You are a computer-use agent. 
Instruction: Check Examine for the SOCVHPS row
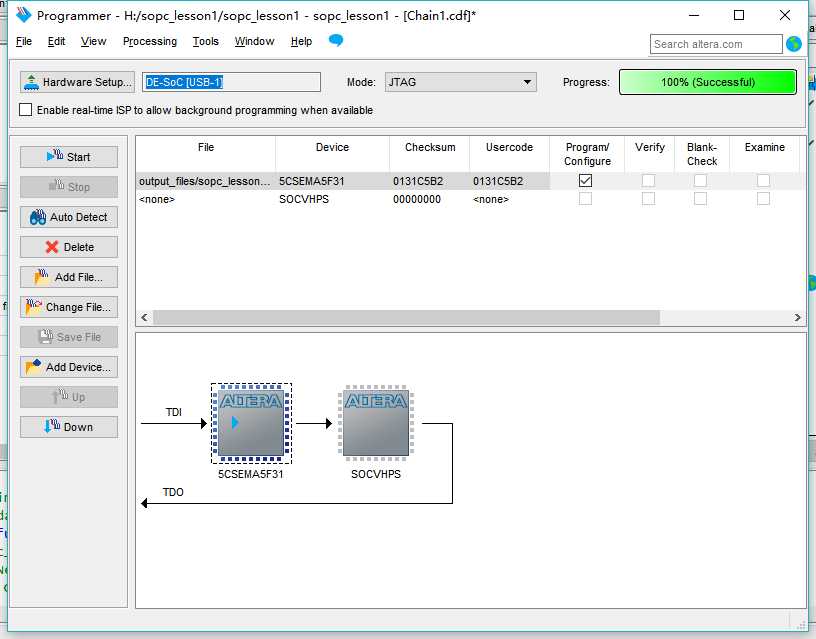tap(763, 199)
